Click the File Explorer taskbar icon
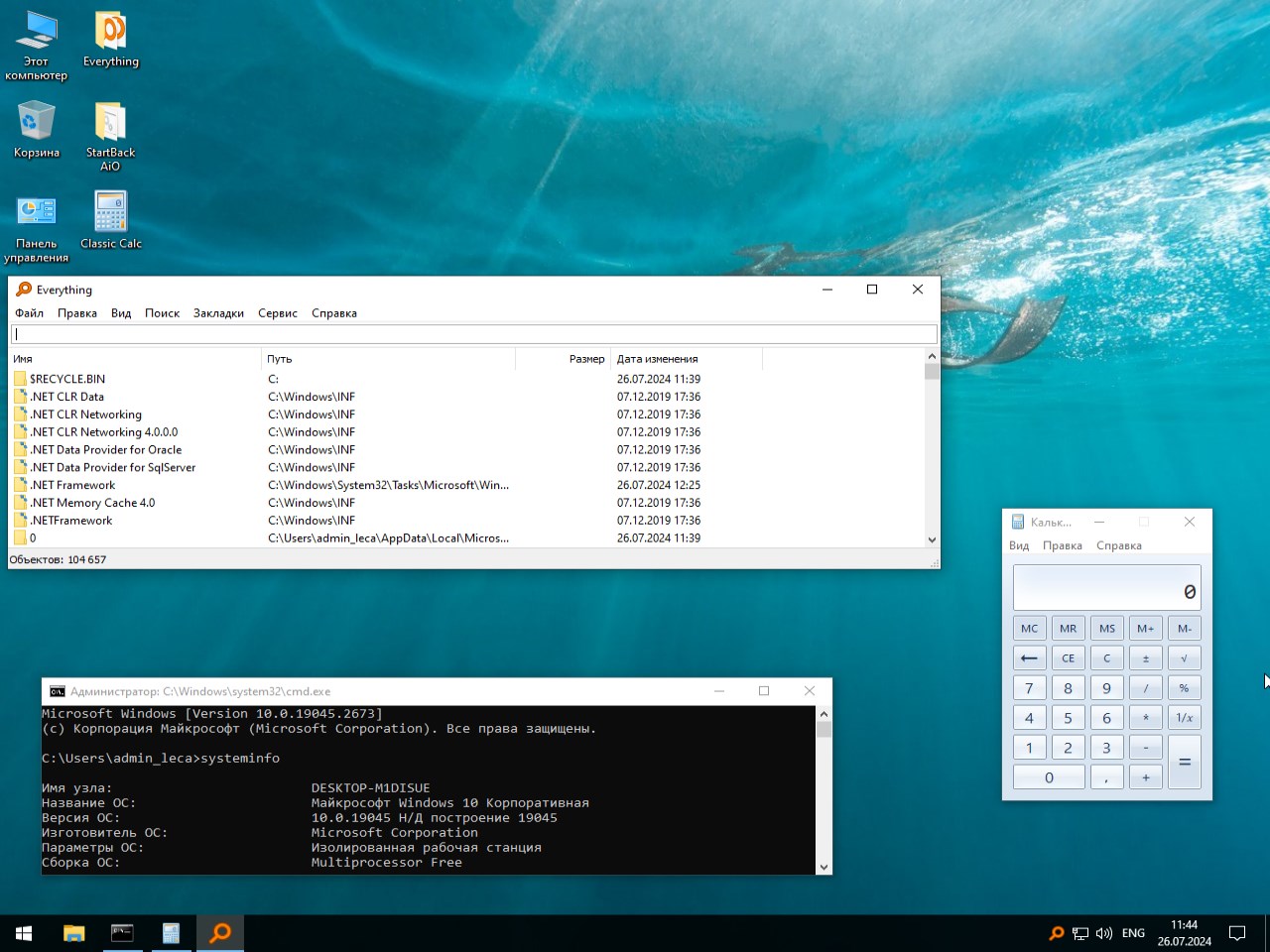 tap(74, 933)
